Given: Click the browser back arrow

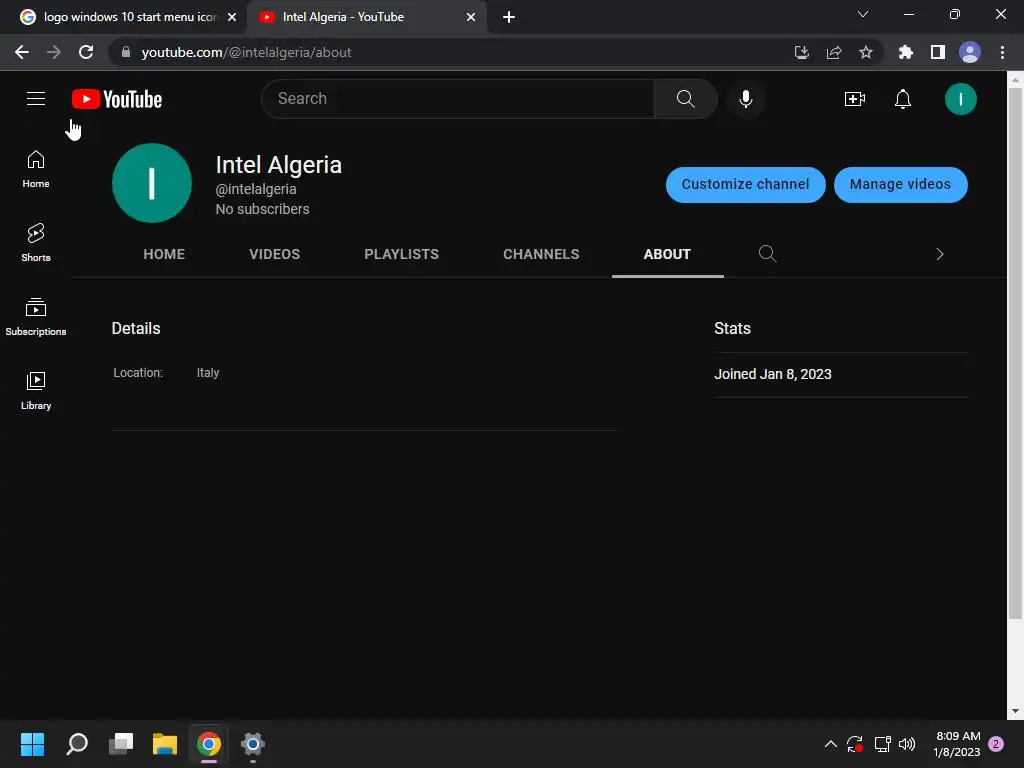Looking at the screenshot, I should click(x=22, y=52).
